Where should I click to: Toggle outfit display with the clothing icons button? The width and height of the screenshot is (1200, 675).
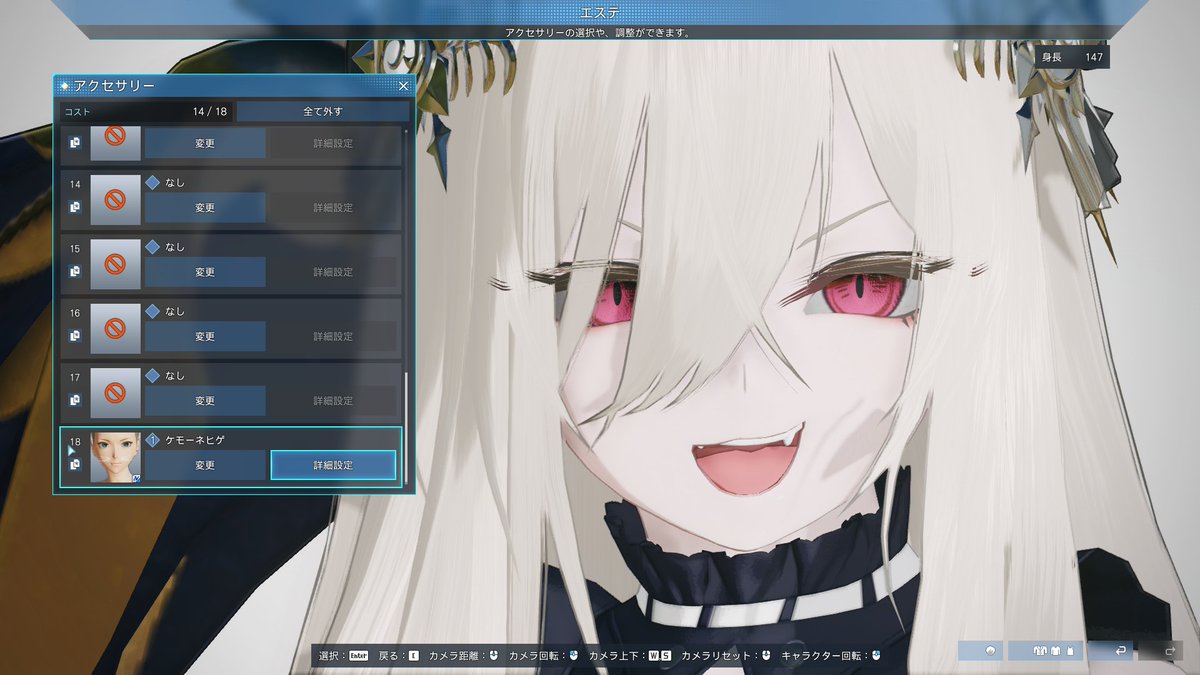pyautogui.click(x=1045, y=651)
